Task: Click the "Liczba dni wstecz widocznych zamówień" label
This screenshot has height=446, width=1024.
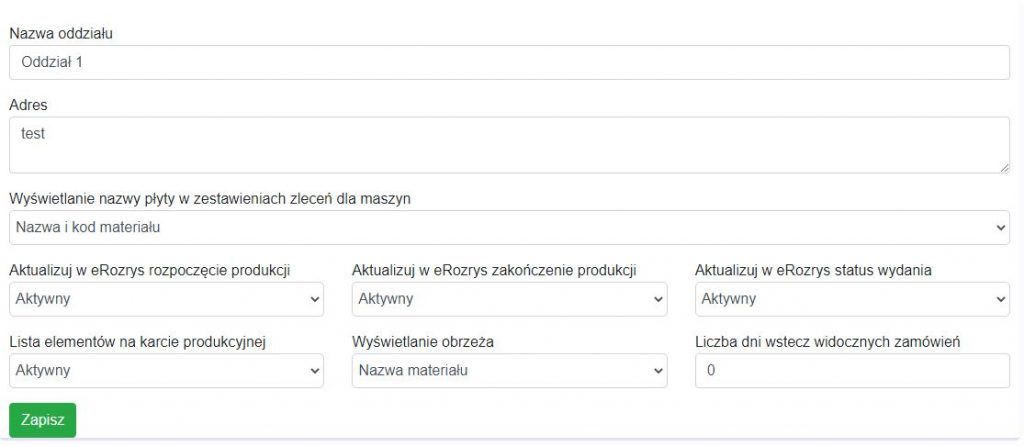Action: (828, 342)
